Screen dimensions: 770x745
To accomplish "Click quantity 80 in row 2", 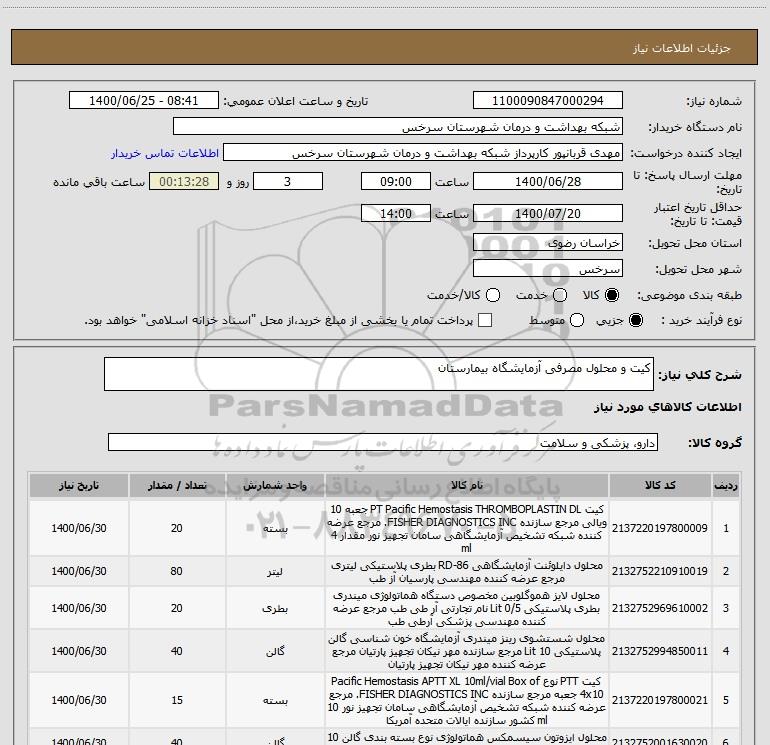I will 177,572.
